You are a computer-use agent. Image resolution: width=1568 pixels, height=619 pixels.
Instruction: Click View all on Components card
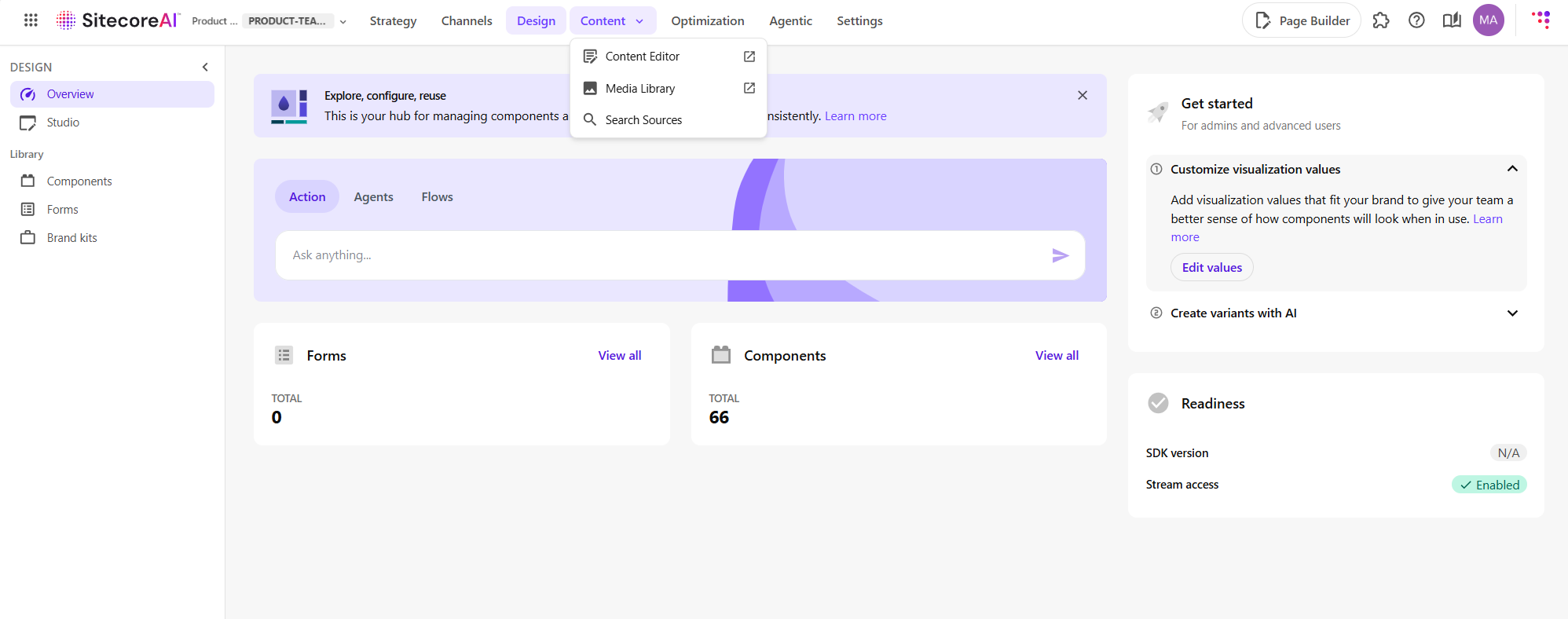1057,356
